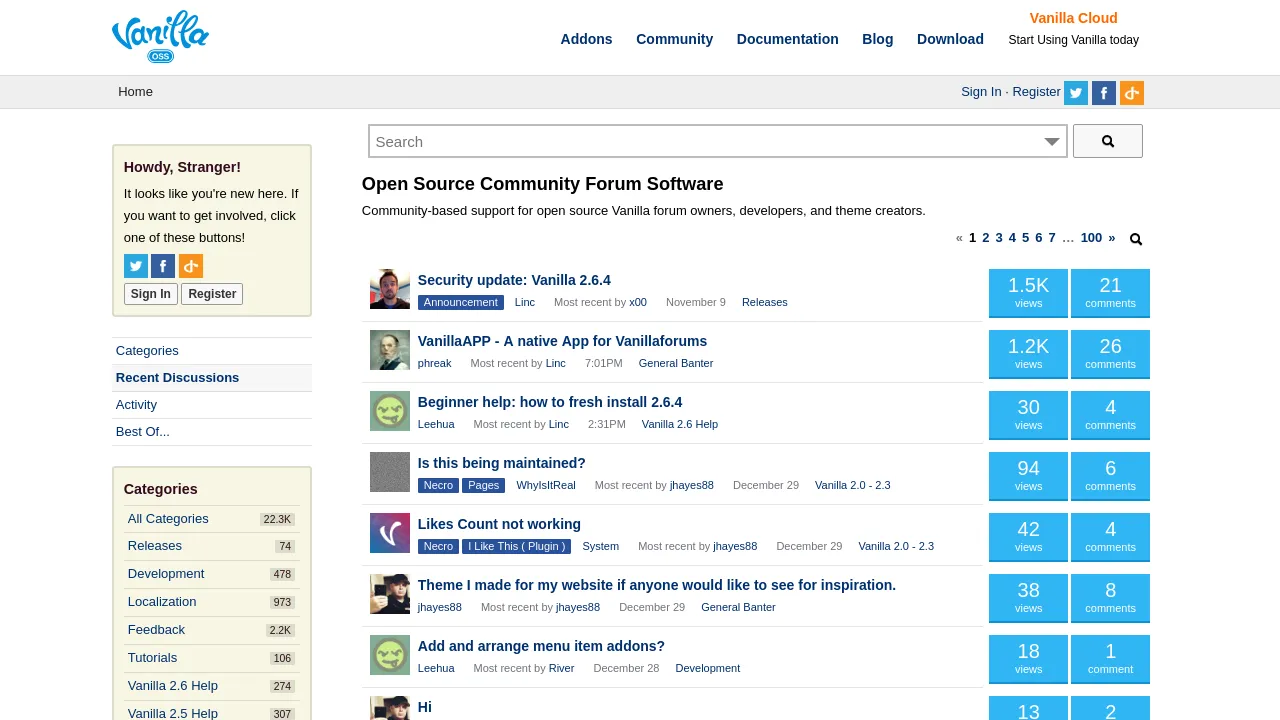
Task: Go to page 100 of discussions
Action: click(1091, 238)
